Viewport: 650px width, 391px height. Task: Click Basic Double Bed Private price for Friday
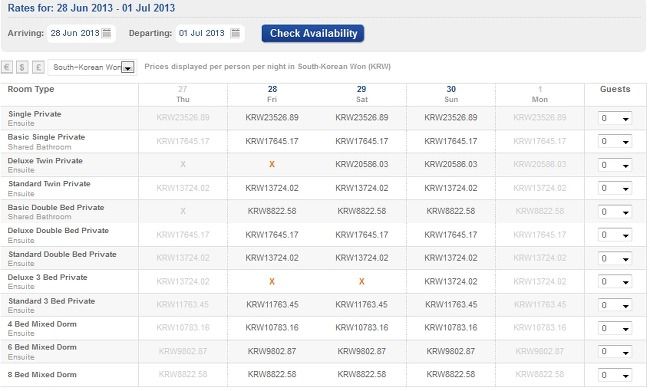pyautogui.click(x=272, y=211)
